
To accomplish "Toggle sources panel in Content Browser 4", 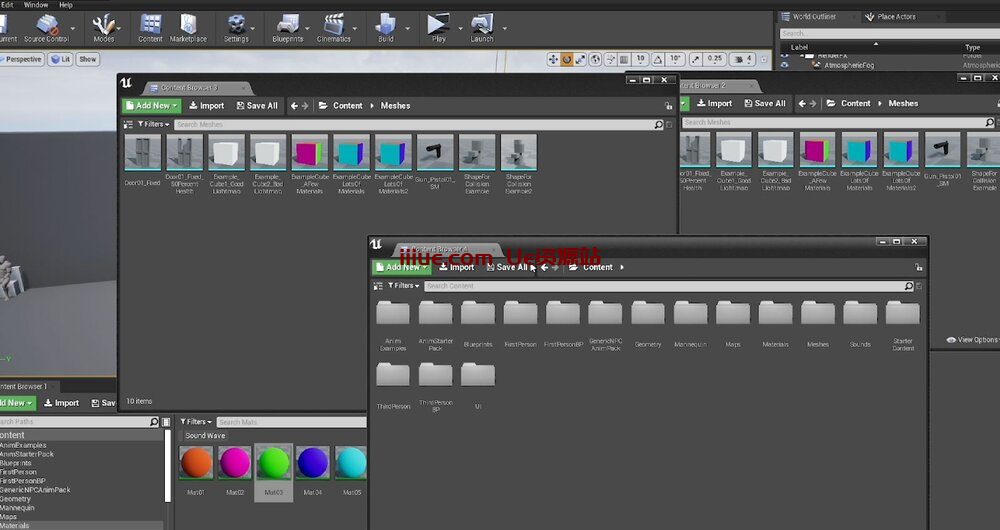I will click(x=379, y=286).
